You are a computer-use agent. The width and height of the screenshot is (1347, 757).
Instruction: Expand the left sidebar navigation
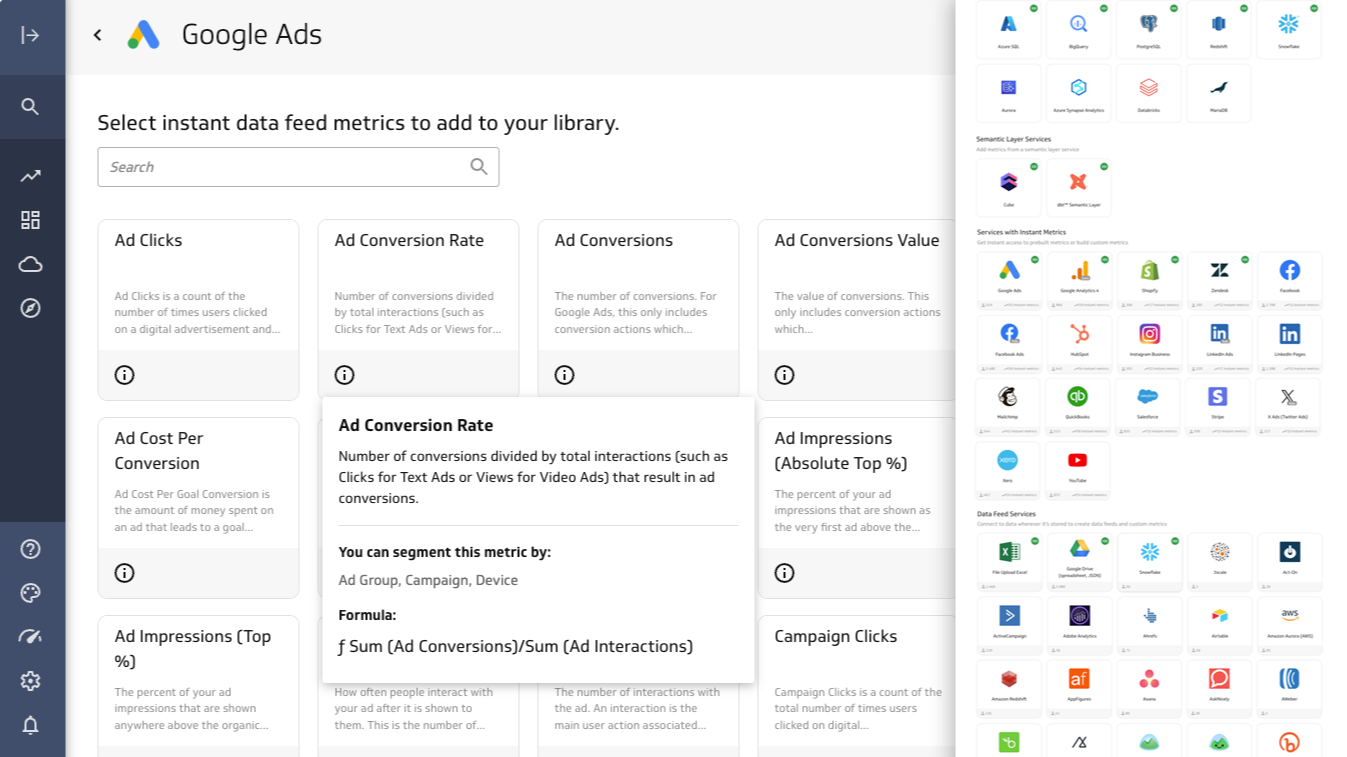click(30, 35)
